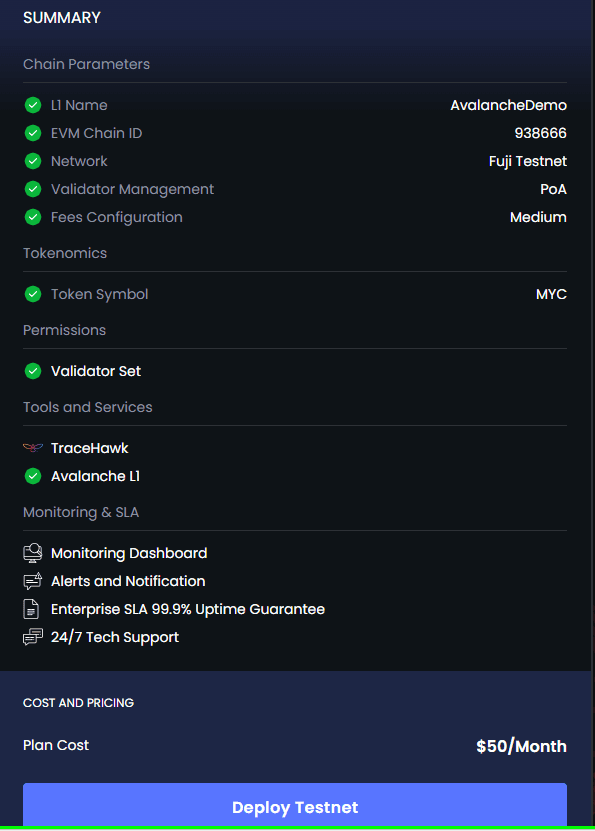
Task: Click the check mark next to Token Symbol
Action: [33, 294]
